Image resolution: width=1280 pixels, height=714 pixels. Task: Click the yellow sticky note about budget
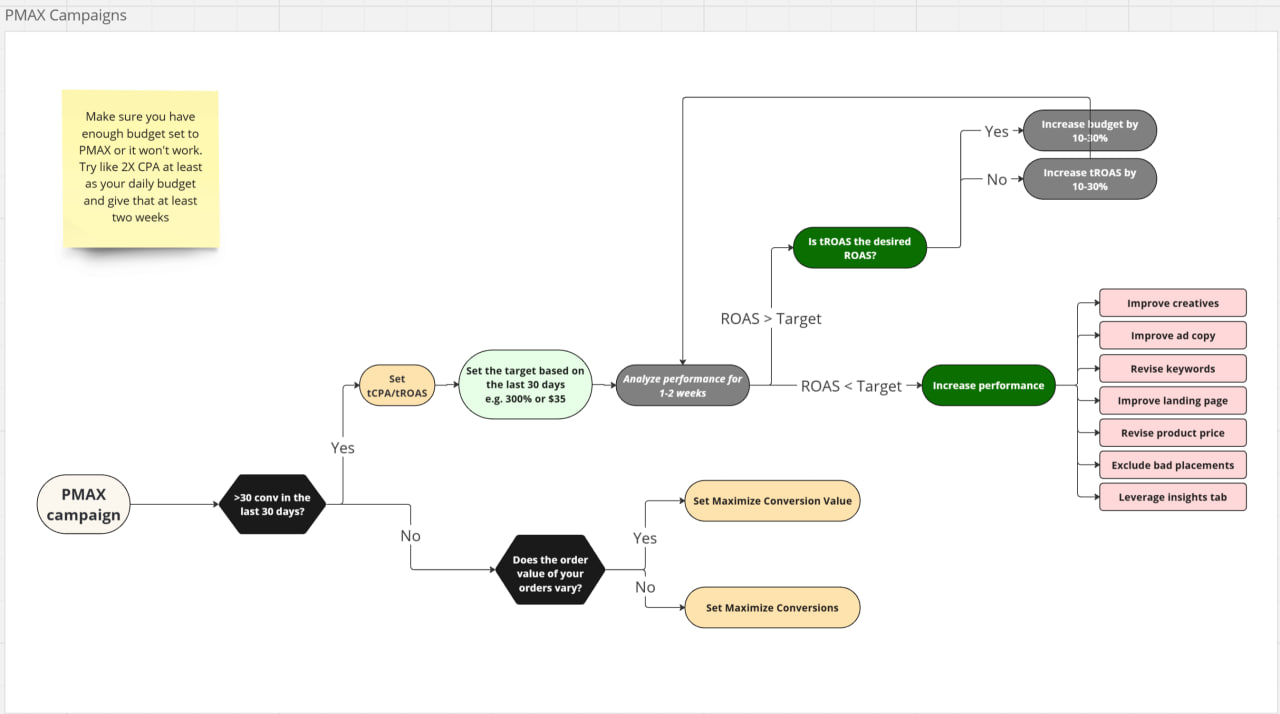[140, 168]
